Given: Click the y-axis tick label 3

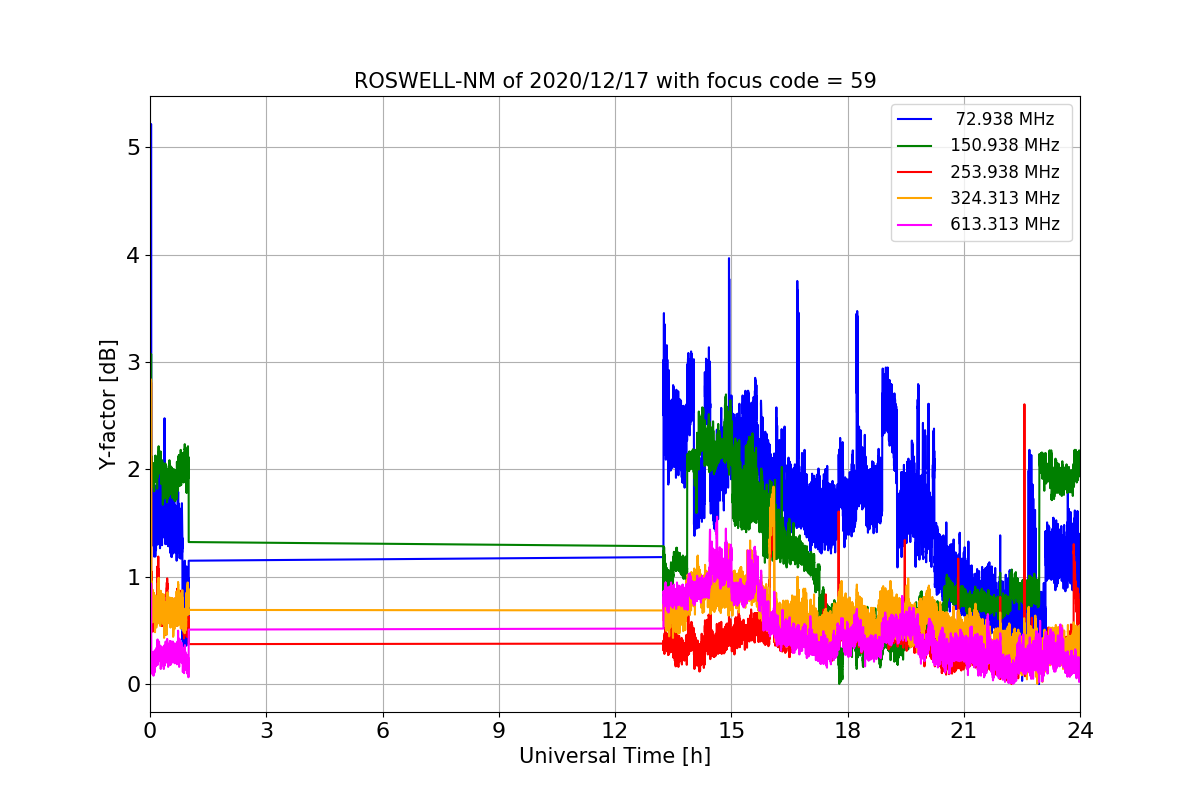Looking at the screenshot, I should click(x=134, y=362).
